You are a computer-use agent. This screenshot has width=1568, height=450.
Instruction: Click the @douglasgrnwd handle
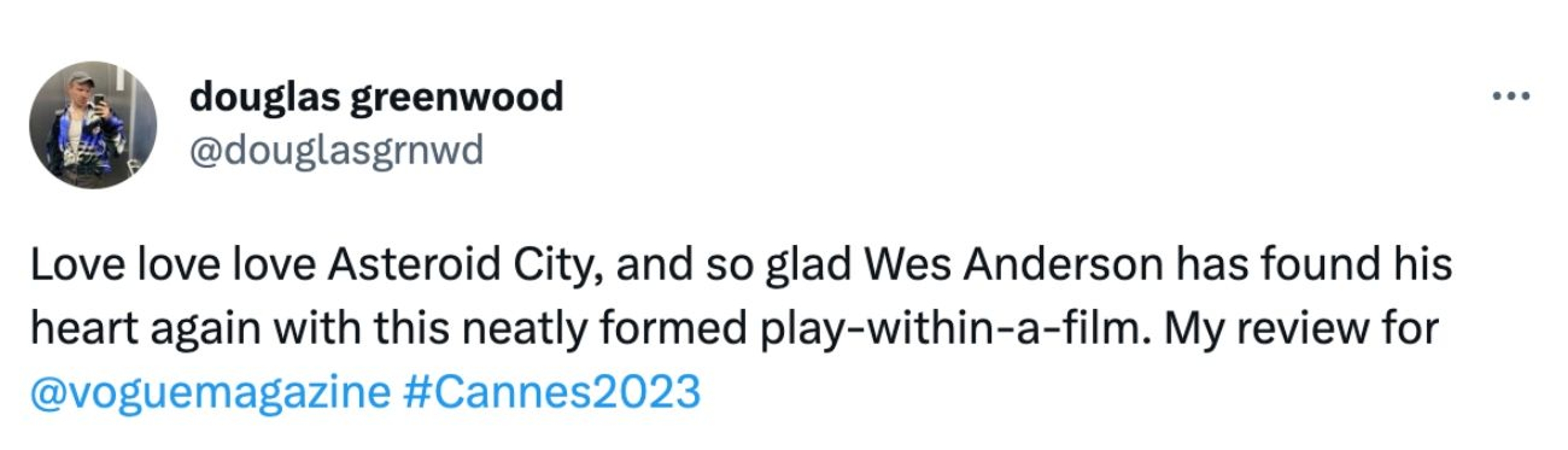pyautogui.click(x=336, y=150)
